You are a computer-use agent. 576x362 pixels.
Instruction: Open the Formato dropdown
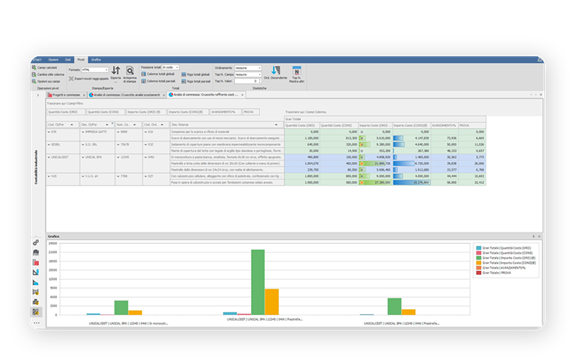click(94, 69)
